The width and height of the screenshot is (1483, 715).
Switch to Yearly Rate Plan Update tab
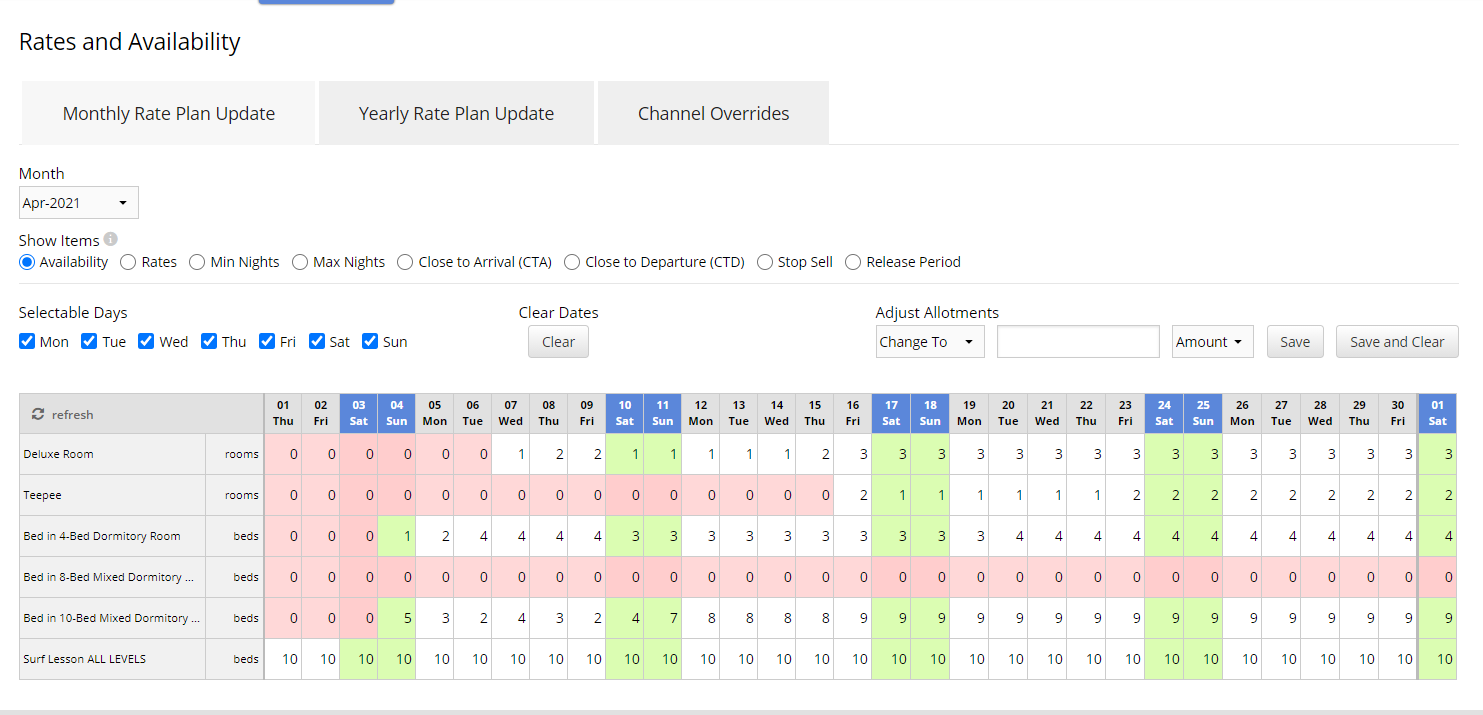456,114
